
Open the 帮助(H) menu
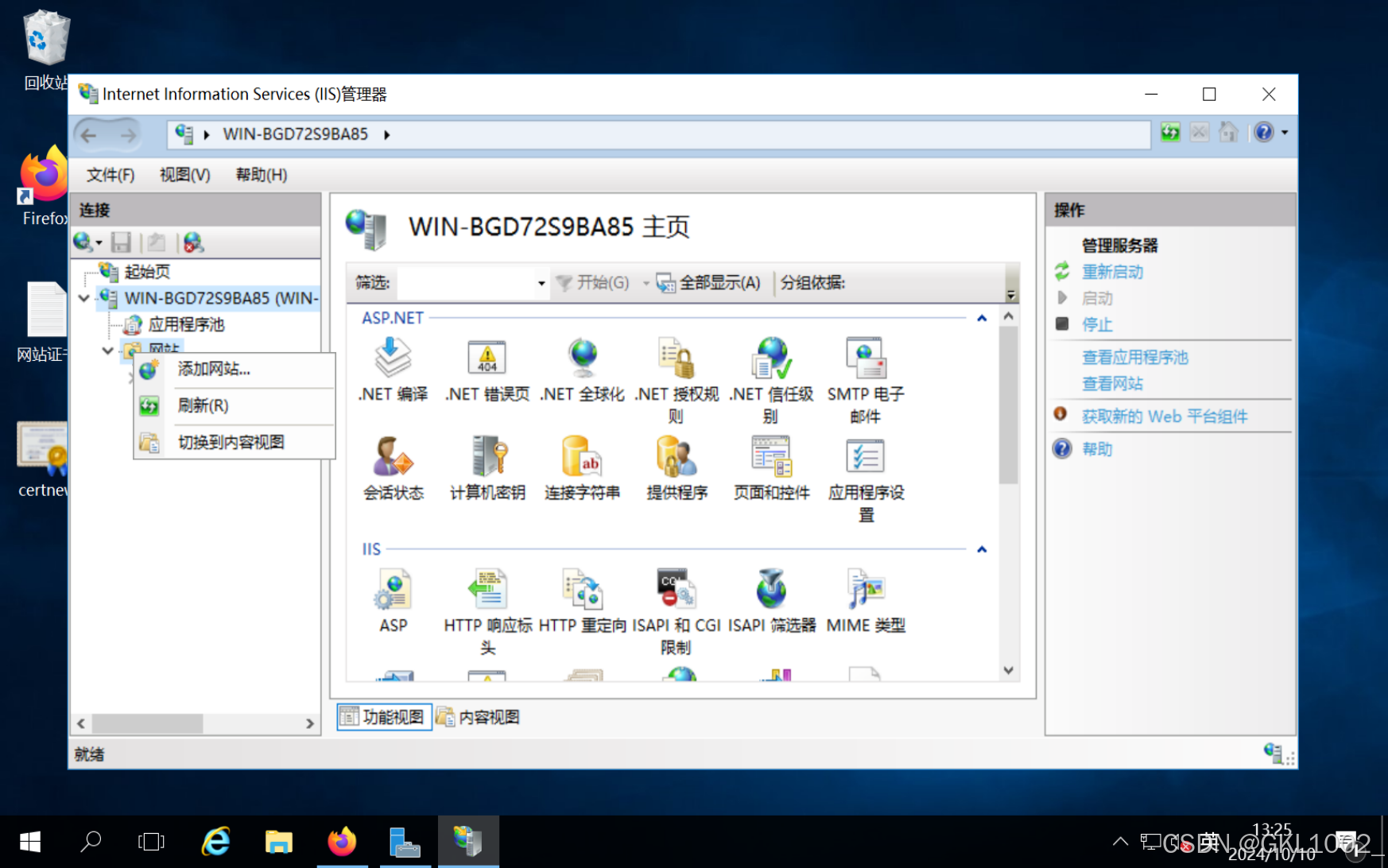click(x=262, y=175)
